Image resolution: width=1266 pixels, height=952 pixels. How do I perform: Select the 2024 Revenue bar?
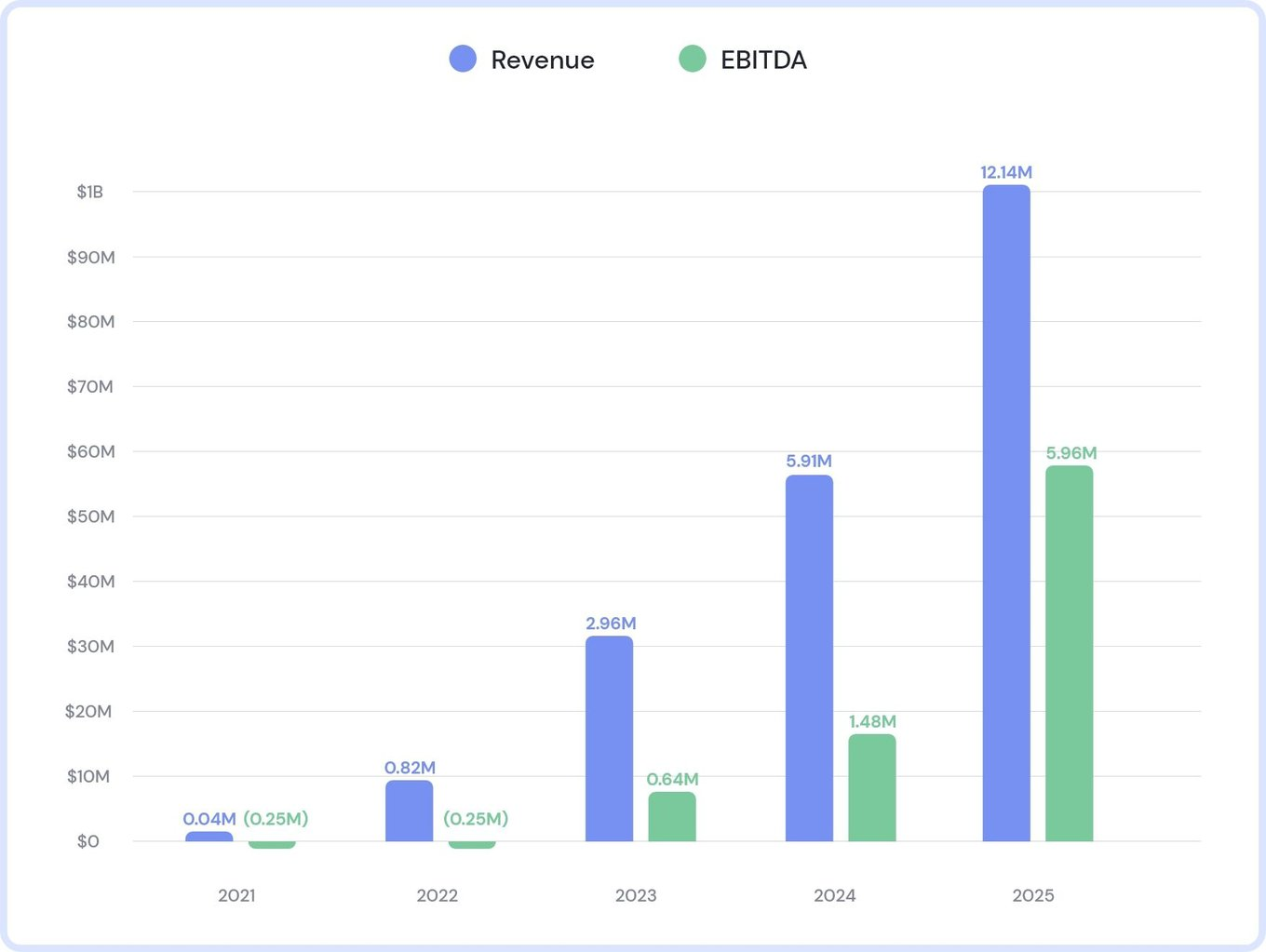(x=809, y=658)
